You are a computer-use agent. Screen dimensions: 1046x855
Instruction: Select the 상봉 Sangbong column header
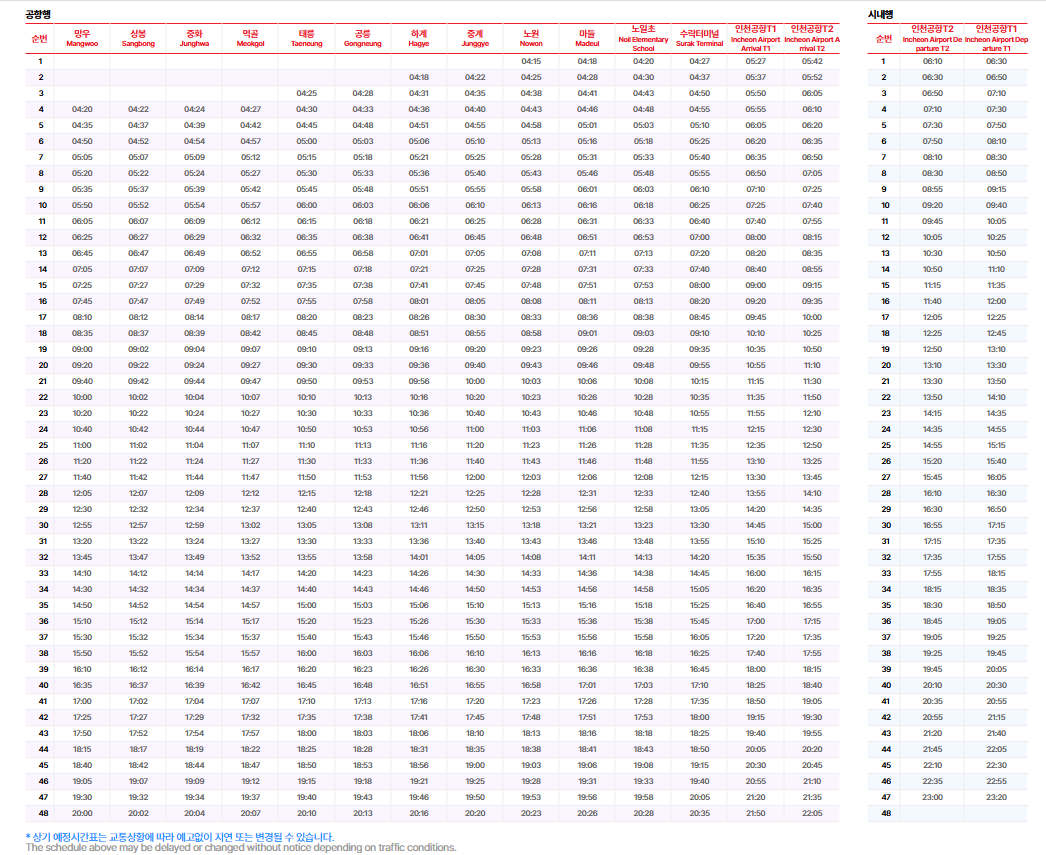pyautogui.click(x=138, y=38)
